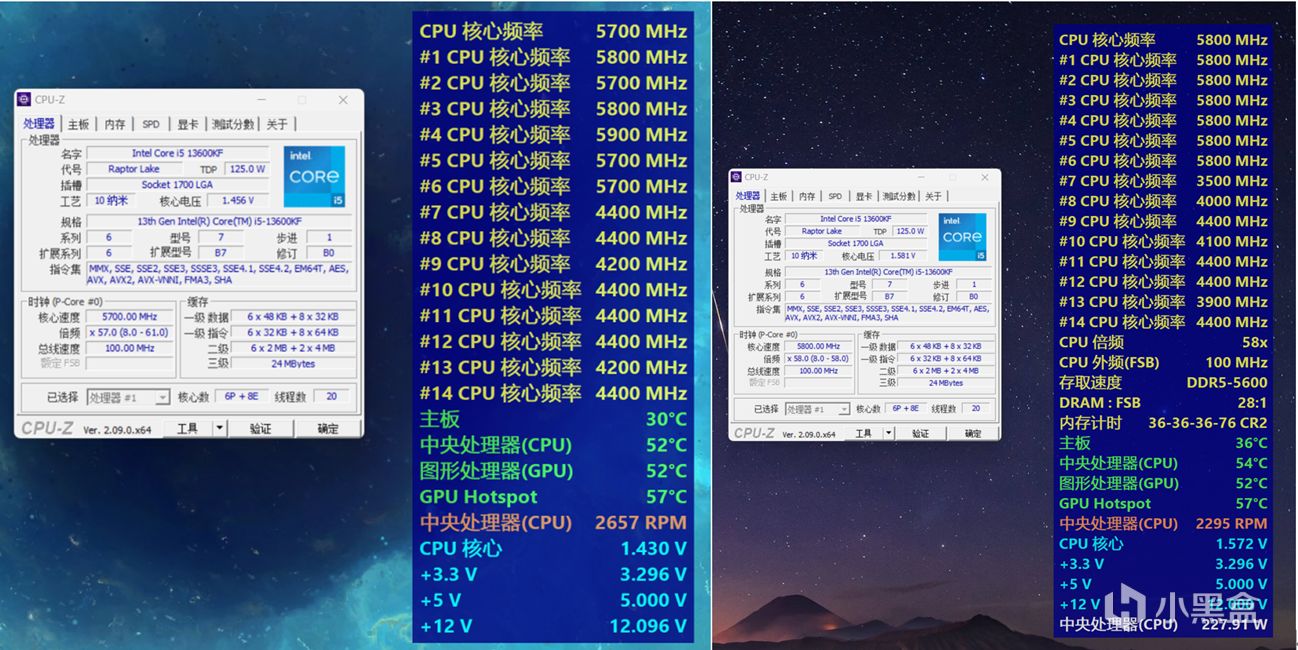Click CPU 外频(FSB) value 100 MHz

click(x=1237, y=362)
